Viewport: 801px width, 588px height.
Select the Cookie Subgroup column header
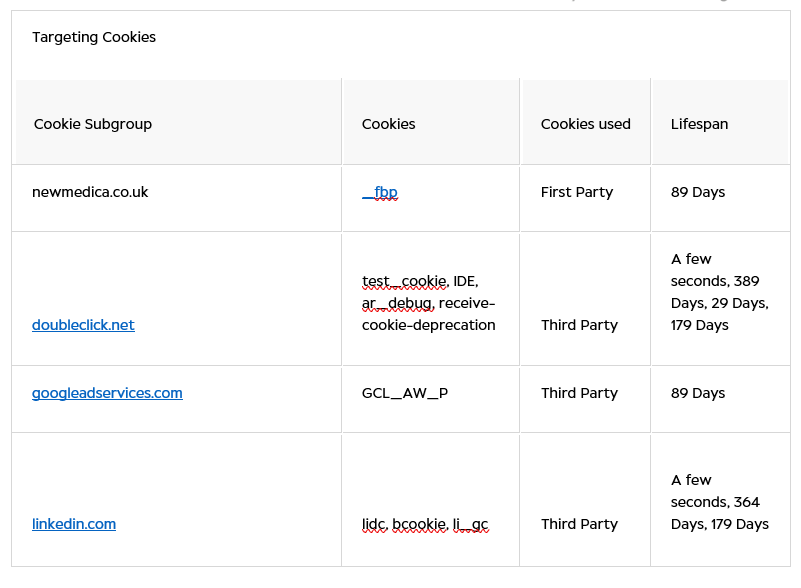pyautogui.click(x=93, y=124)
